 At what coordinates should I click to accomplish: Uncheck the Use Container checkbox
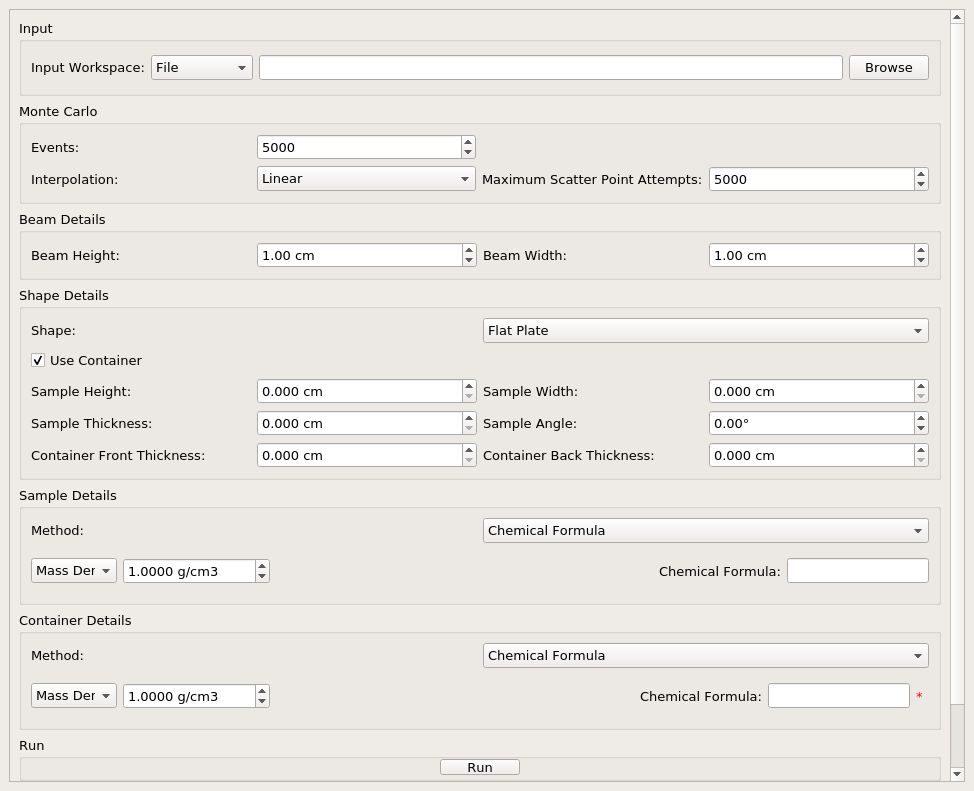click(38, 360)
